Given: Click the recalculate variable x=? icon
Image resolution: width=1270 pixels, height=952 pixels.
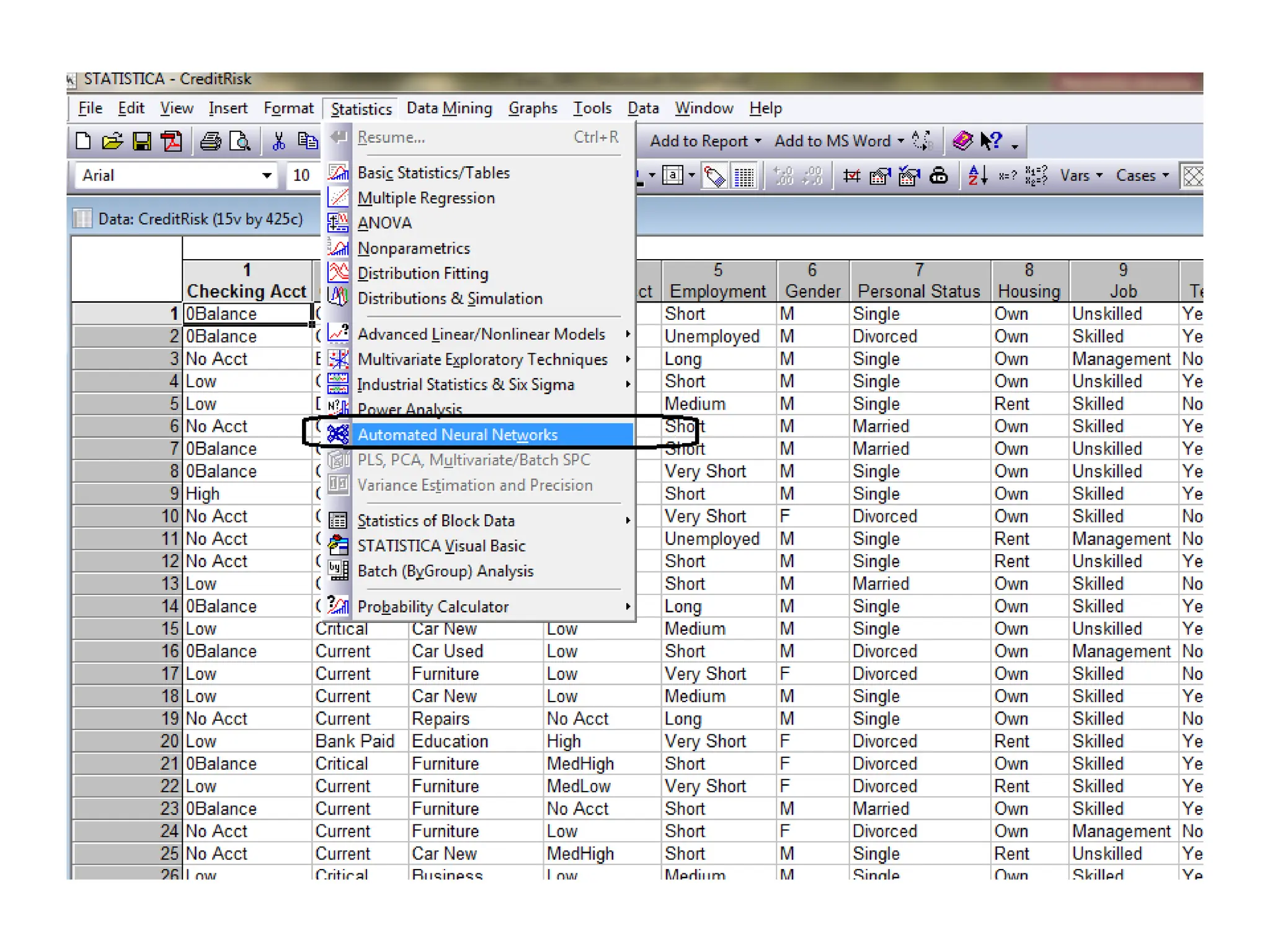Looking at the screenshot, I should click(x=1007, y=176).
